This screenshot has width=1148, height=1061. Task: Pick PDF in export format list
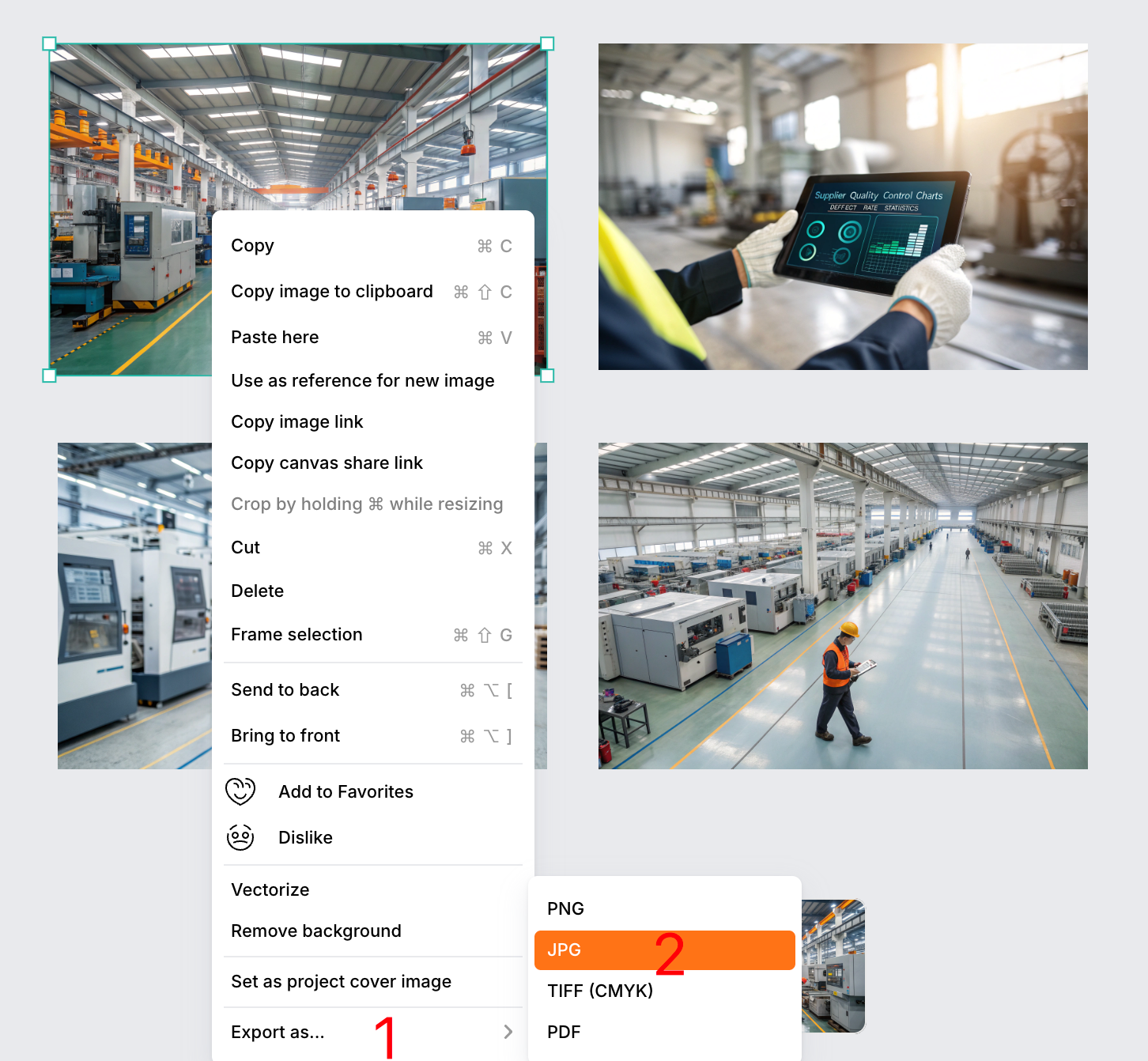click(x=564, y=1032)
